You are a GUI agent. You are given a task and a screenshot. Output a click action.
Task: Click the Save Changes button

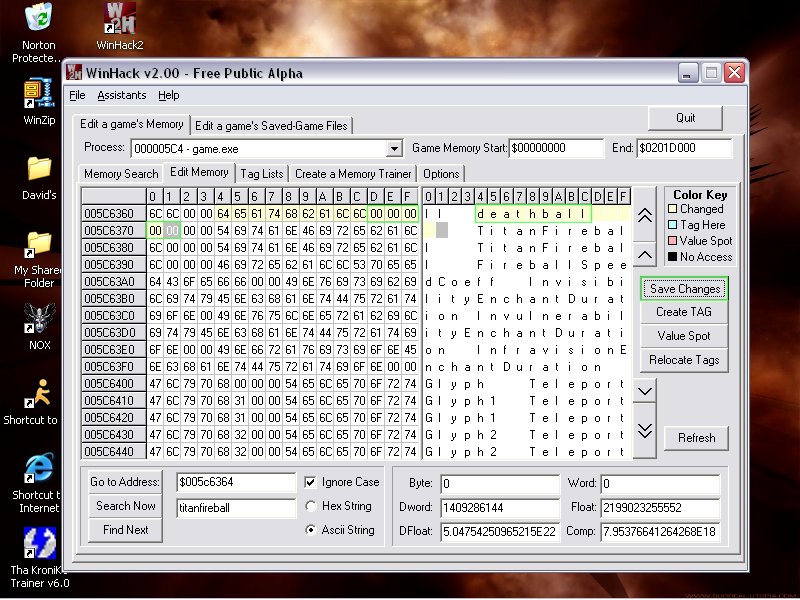684,289
